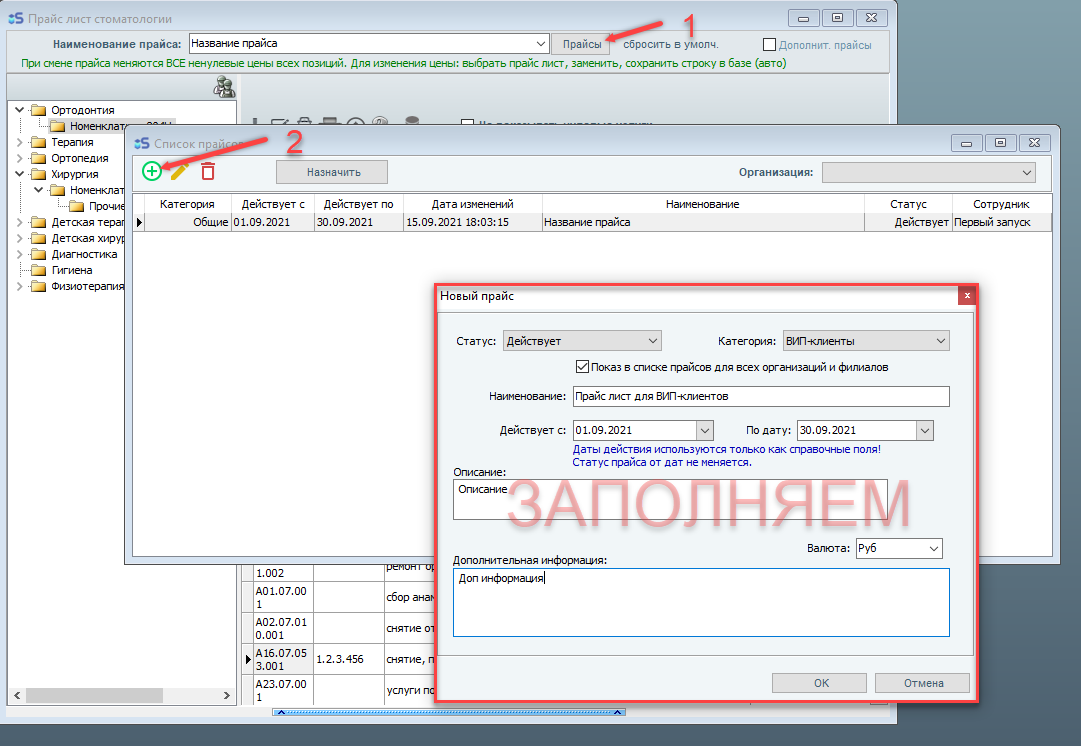Toggle the Дополнит. прайсы checkbox

click(x=769, y=44)
